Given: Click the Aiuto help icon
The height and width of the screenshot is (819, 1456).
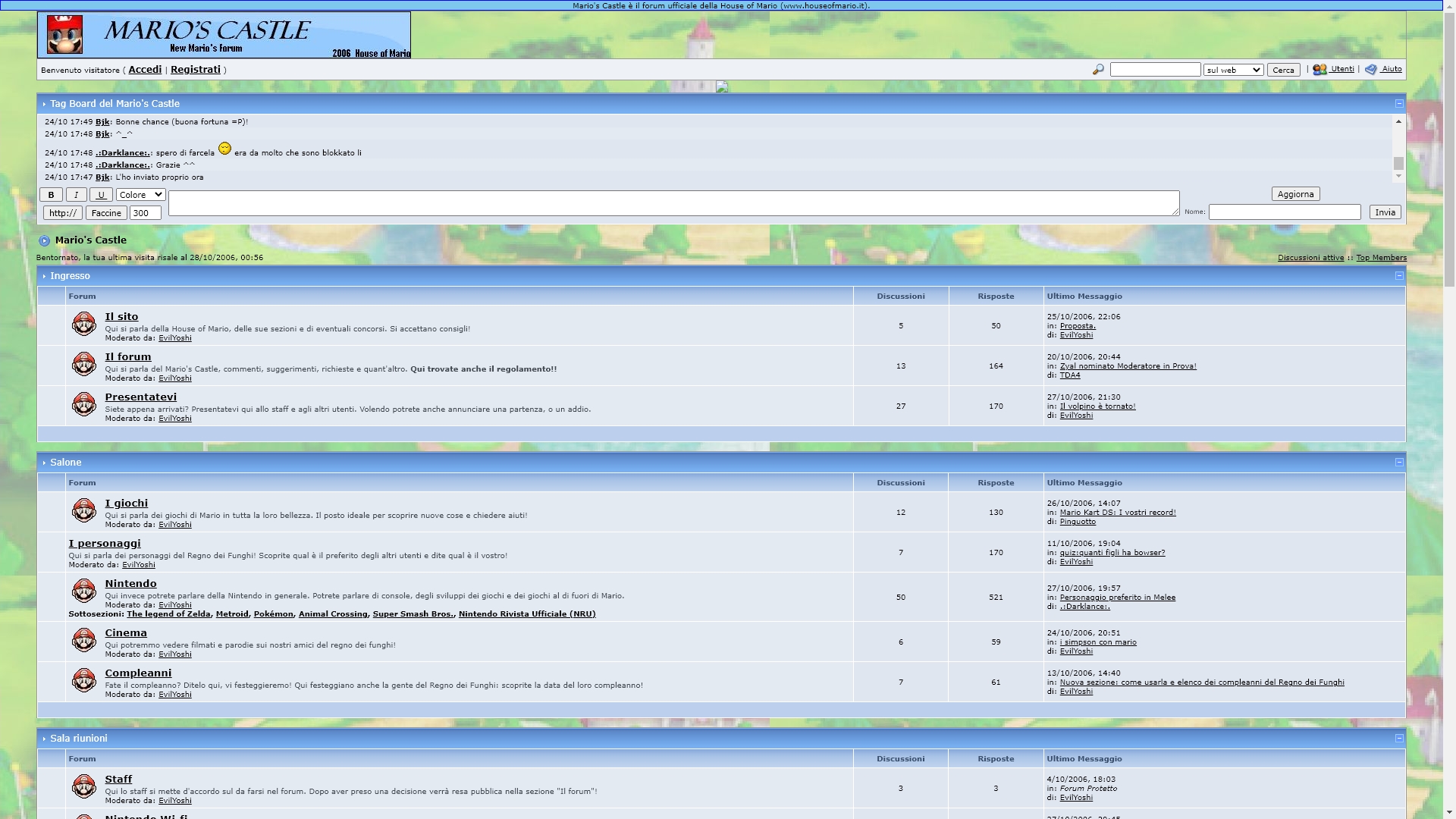Looking at the screenshot, I should (x=1371, y=70).
